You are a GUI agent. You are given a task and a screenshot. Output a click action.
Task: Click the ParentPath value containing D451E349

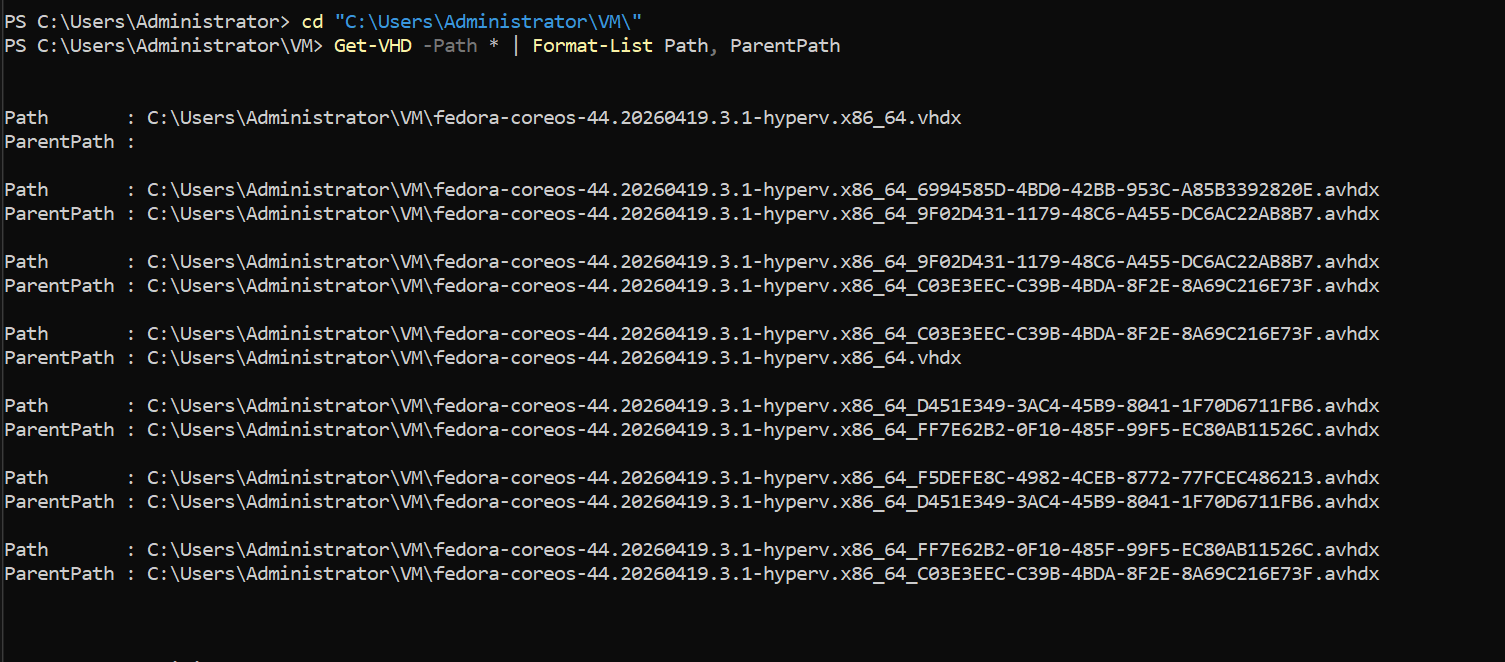pyautogui.click(x=763, y=501)
